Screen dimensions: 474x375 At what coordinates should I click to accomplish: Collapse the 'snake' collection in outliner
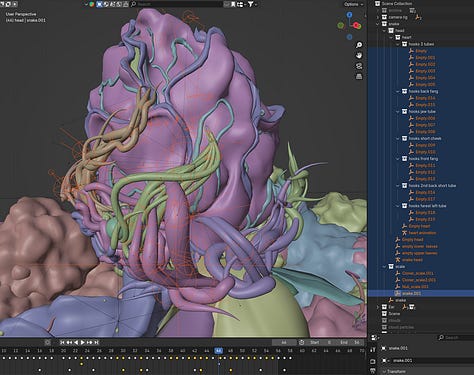[x=378, y=24]
